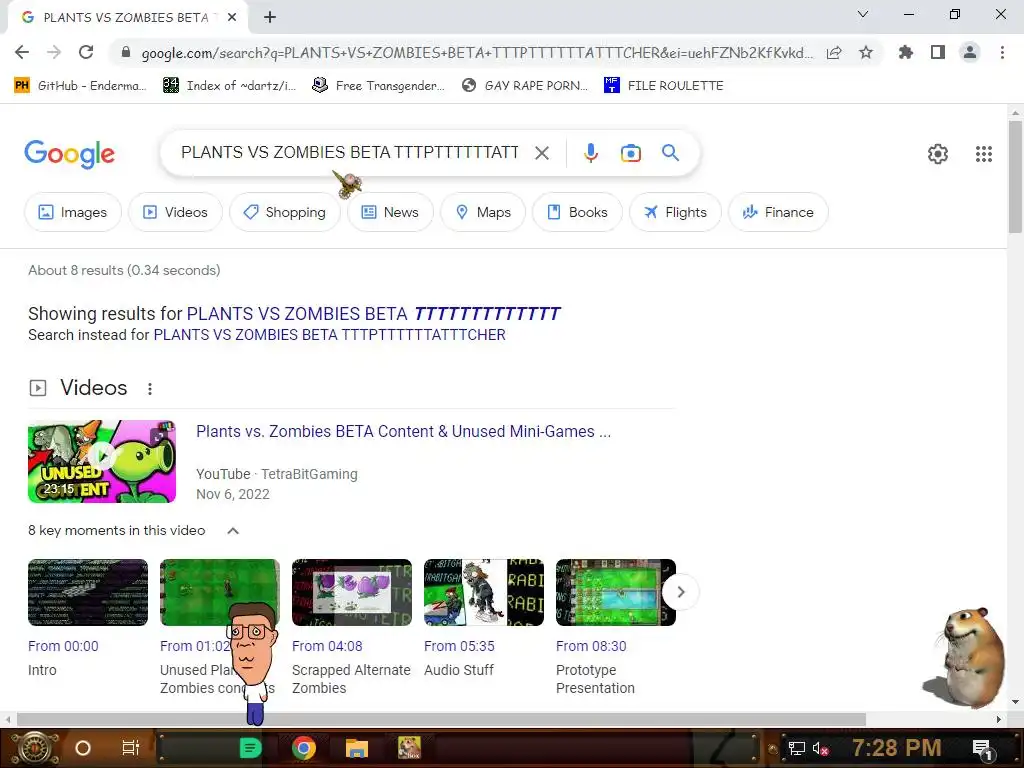Open Task View on the taskbar
This screenshot has width=1024, height=768.
pos(131,748)
